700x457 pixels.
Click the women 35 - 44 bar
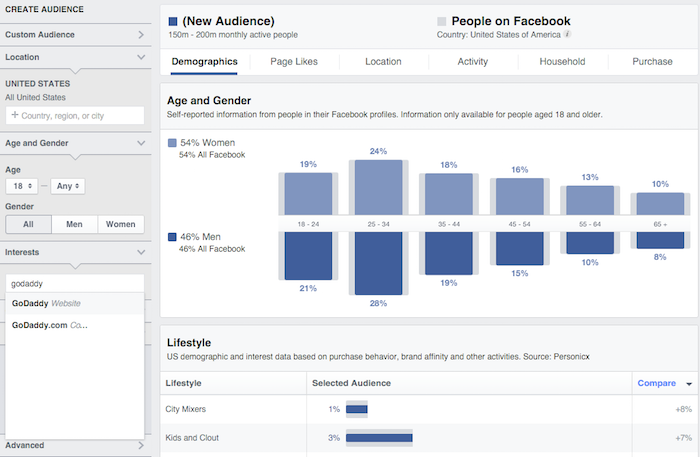pos(449,194)
